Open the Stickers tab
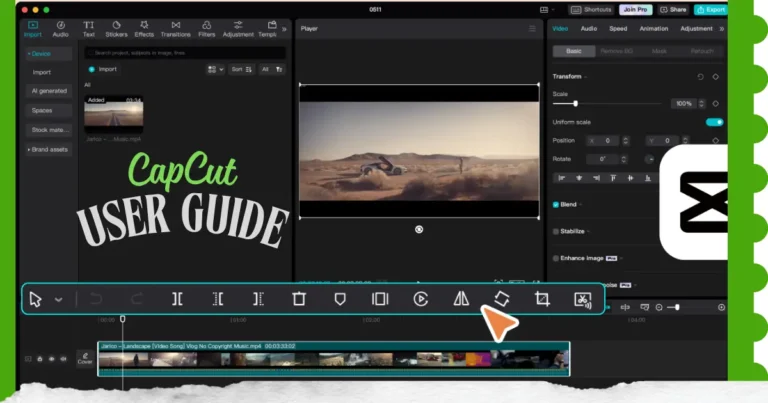768x403 pixels. (x=116, y=29)
